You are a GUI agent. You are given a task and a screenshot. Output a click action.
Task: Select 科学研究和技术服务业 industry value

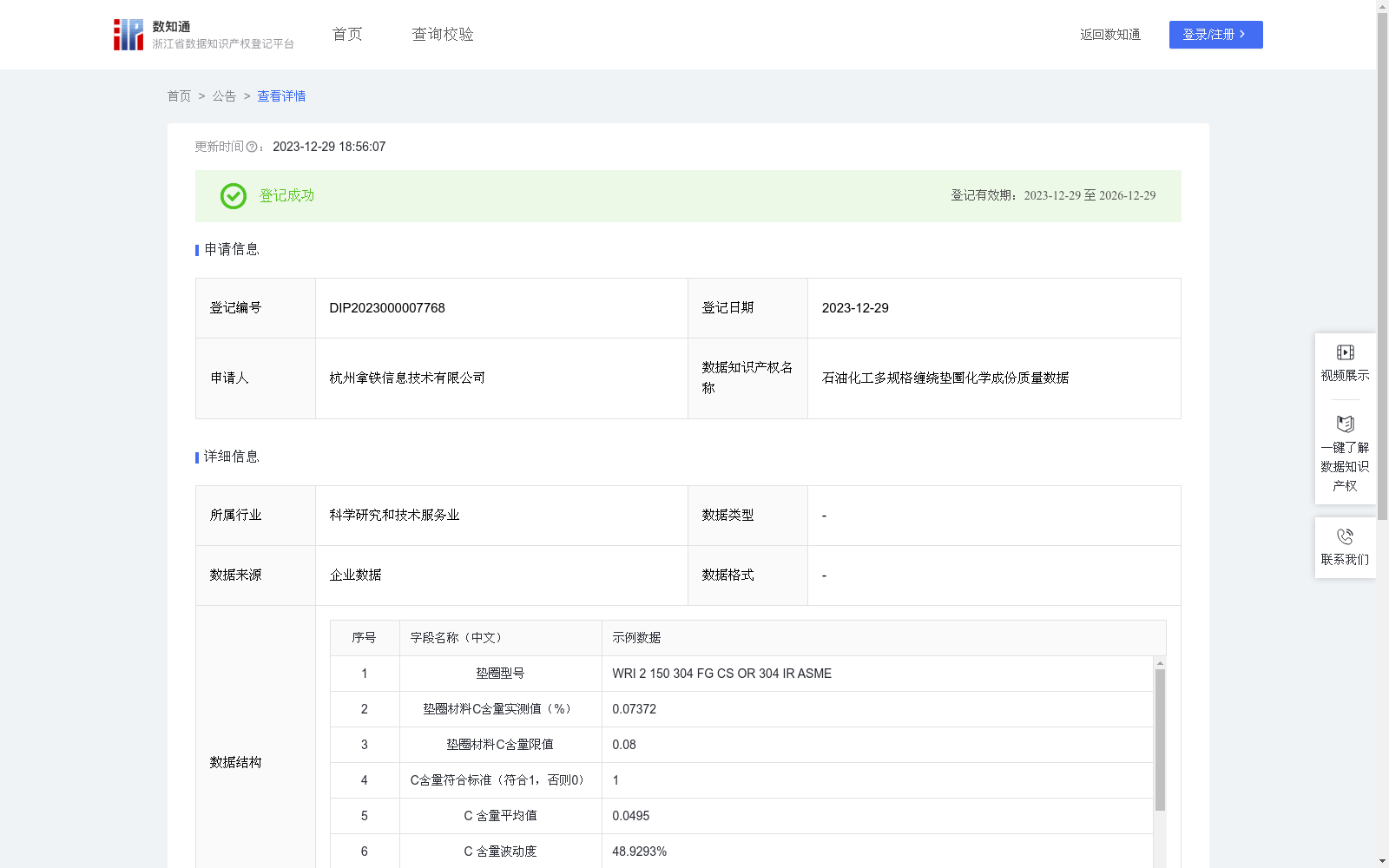(394, 516)
